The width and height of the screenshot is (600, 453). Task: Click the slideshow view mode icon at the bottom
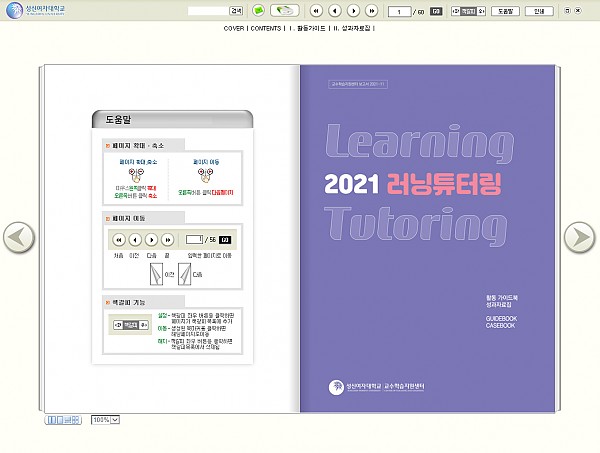point(68,420)
